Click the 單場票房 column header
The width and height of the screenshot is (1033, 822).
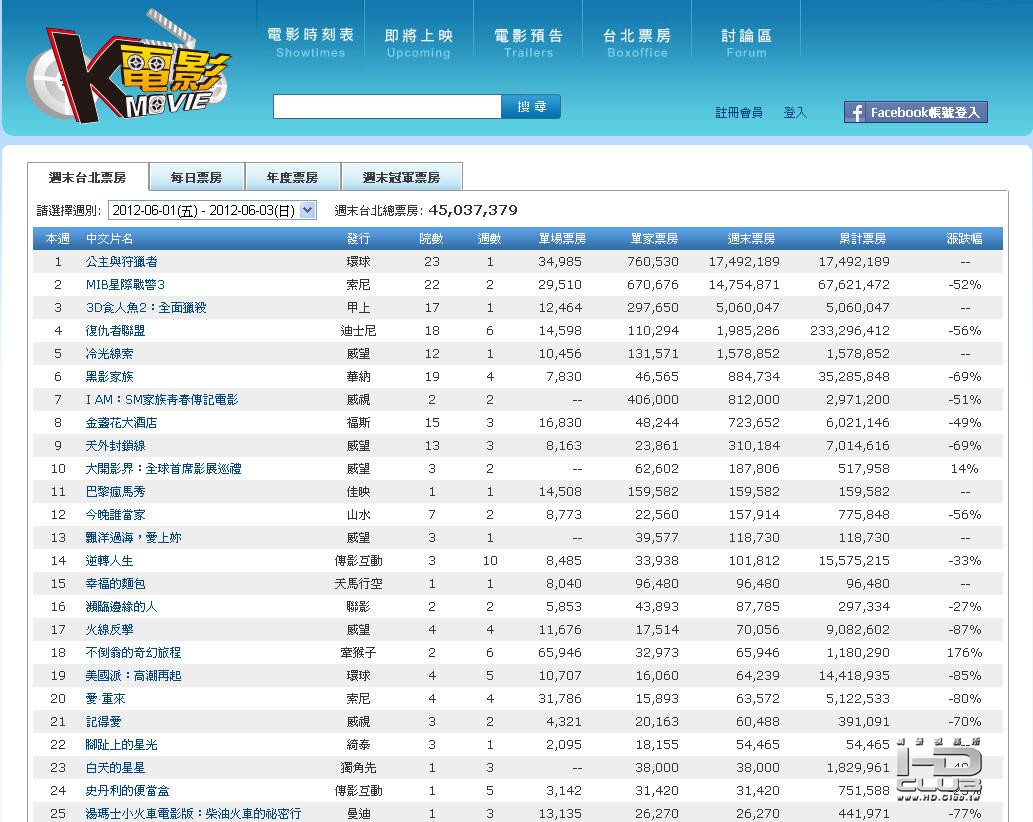(x=562, y=238)
